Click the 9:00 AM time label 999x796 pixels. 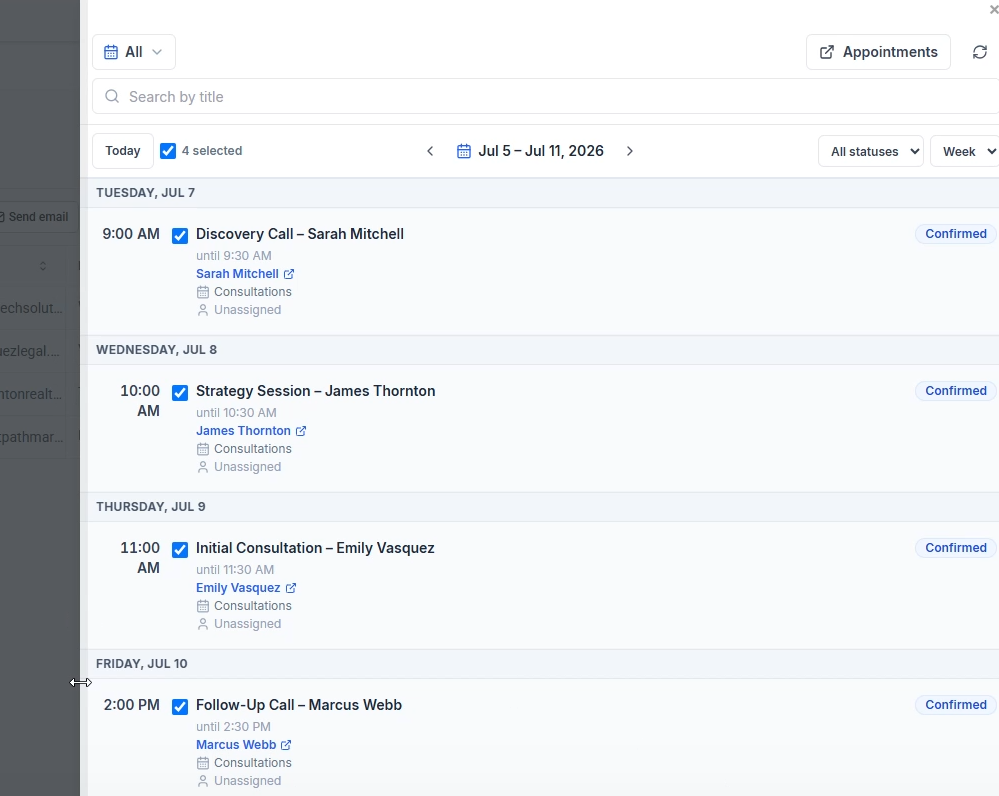click(x=131, y=234)
